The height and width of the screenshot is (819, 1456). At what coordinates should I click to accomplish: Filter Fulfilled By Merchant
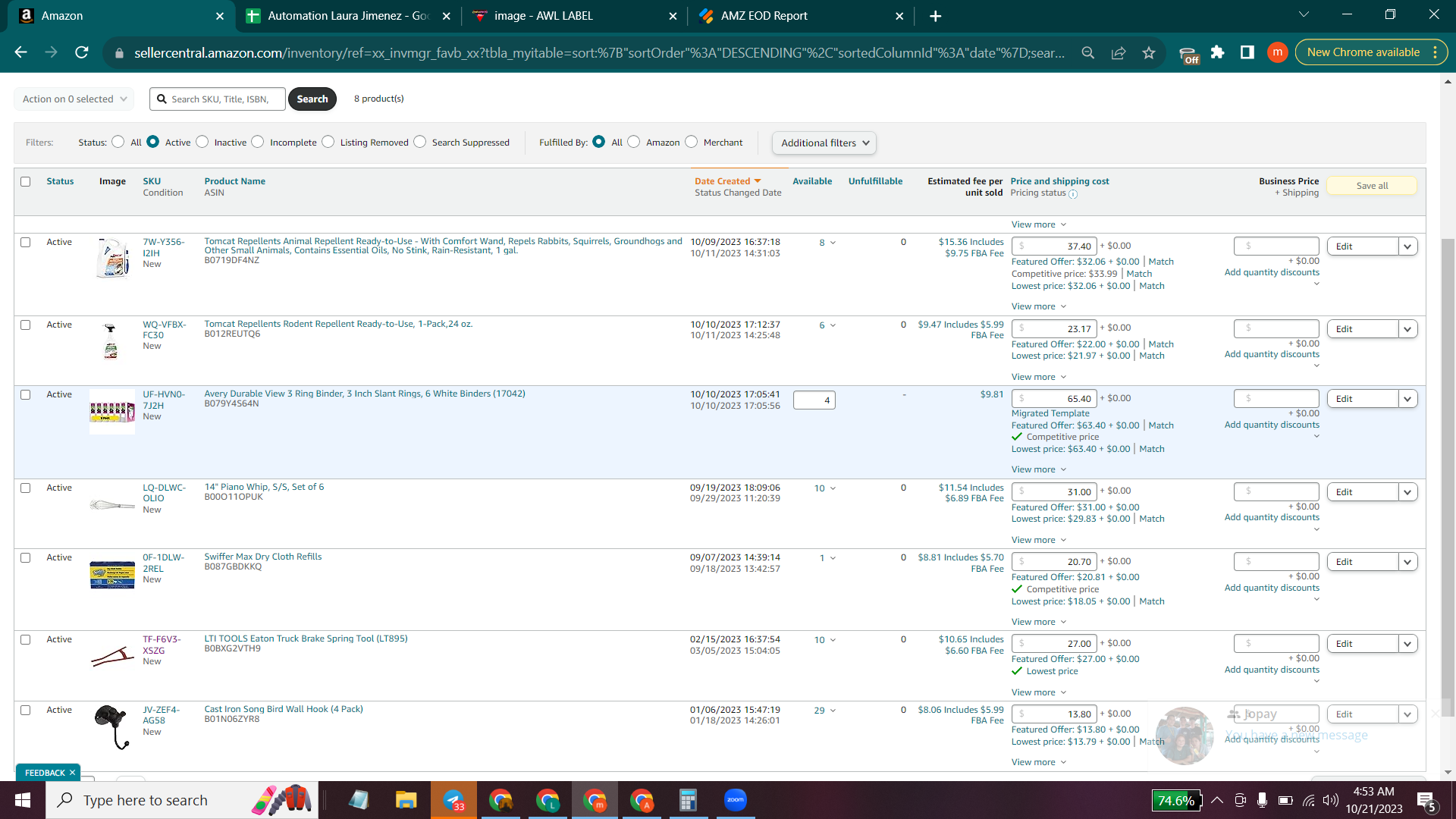pyautogui.click(x=692, y=142)
